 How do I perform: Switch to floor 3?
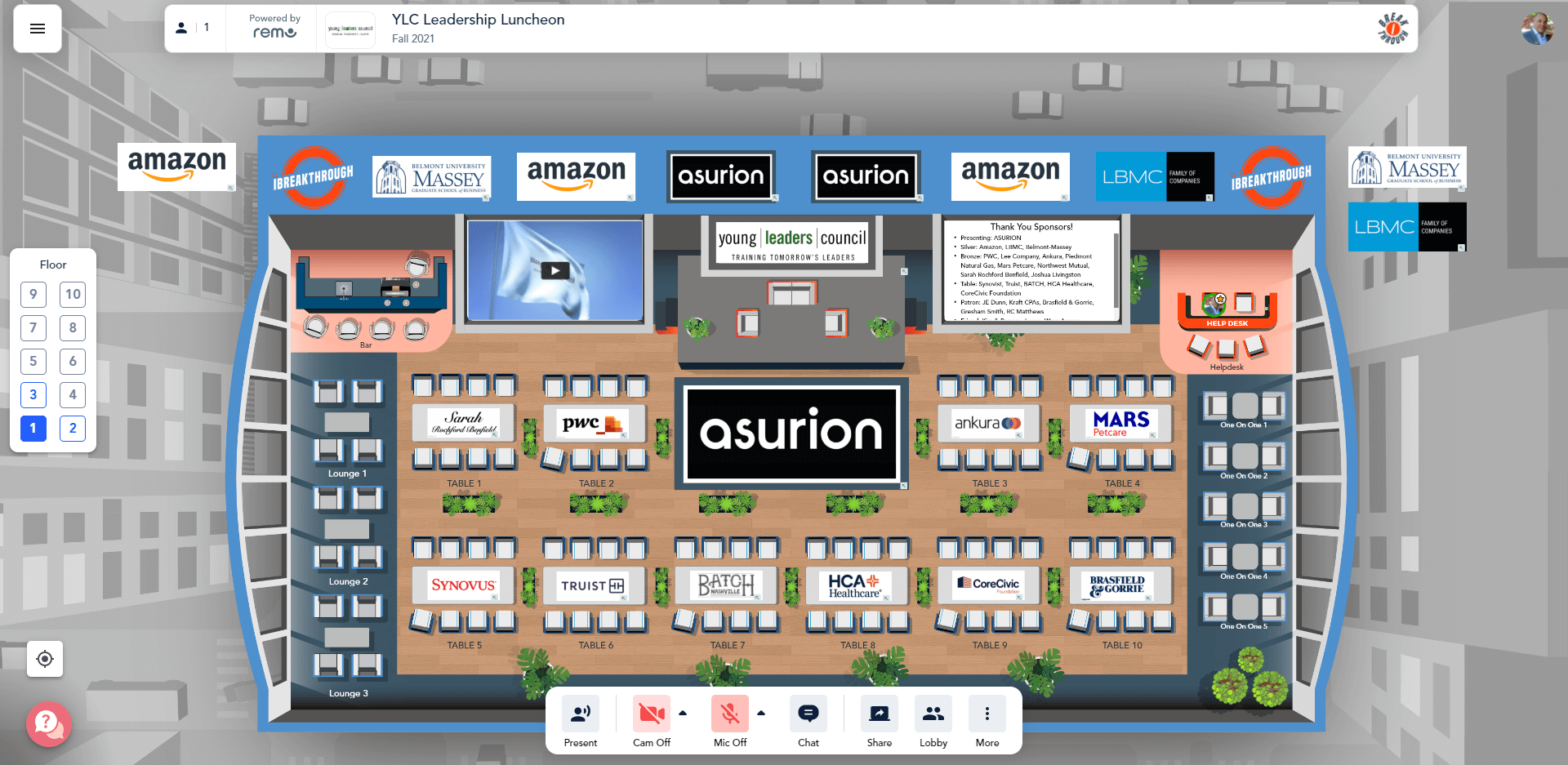tap(33, 395)
